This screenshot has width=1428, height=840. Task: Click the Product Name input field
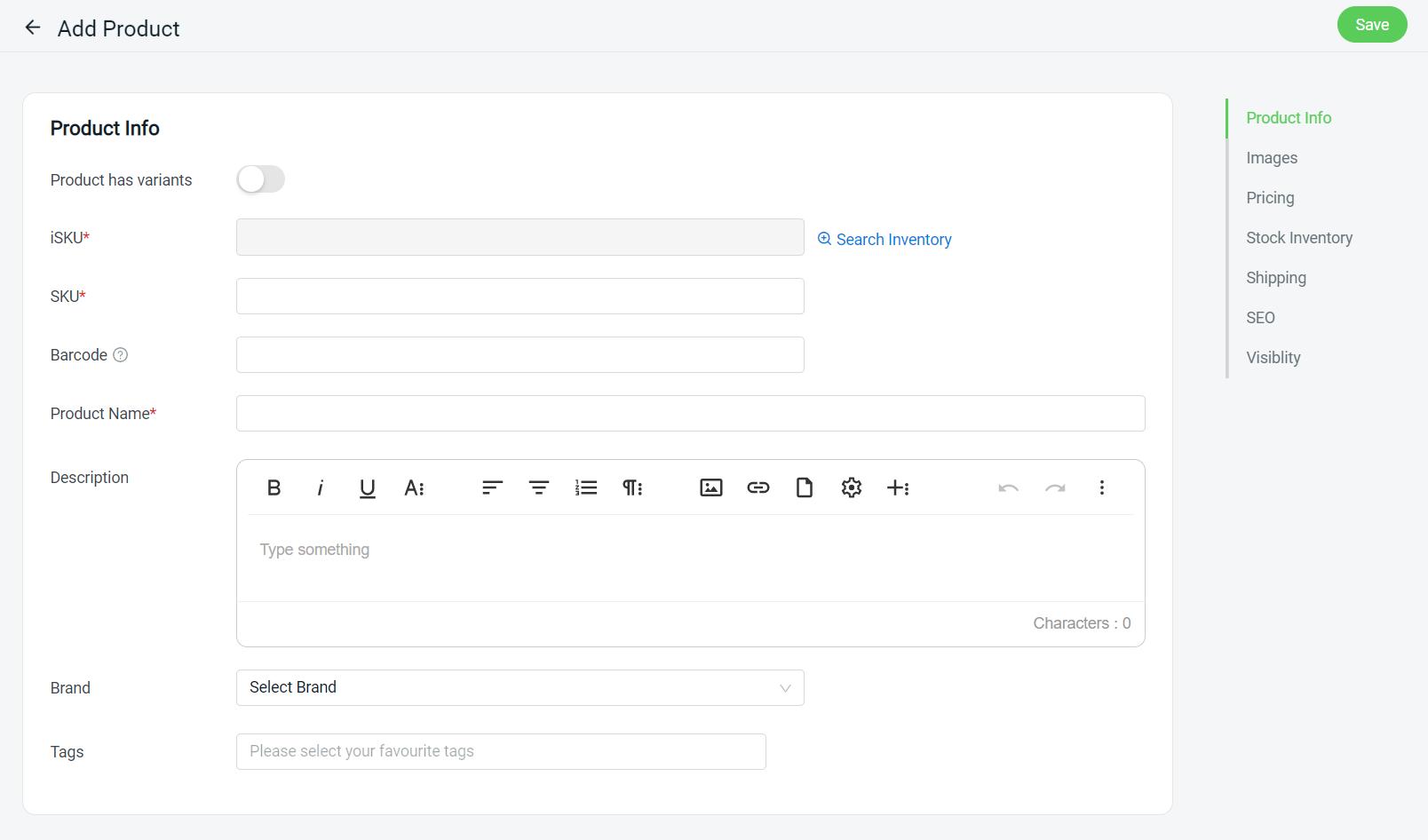click(690, 413)
